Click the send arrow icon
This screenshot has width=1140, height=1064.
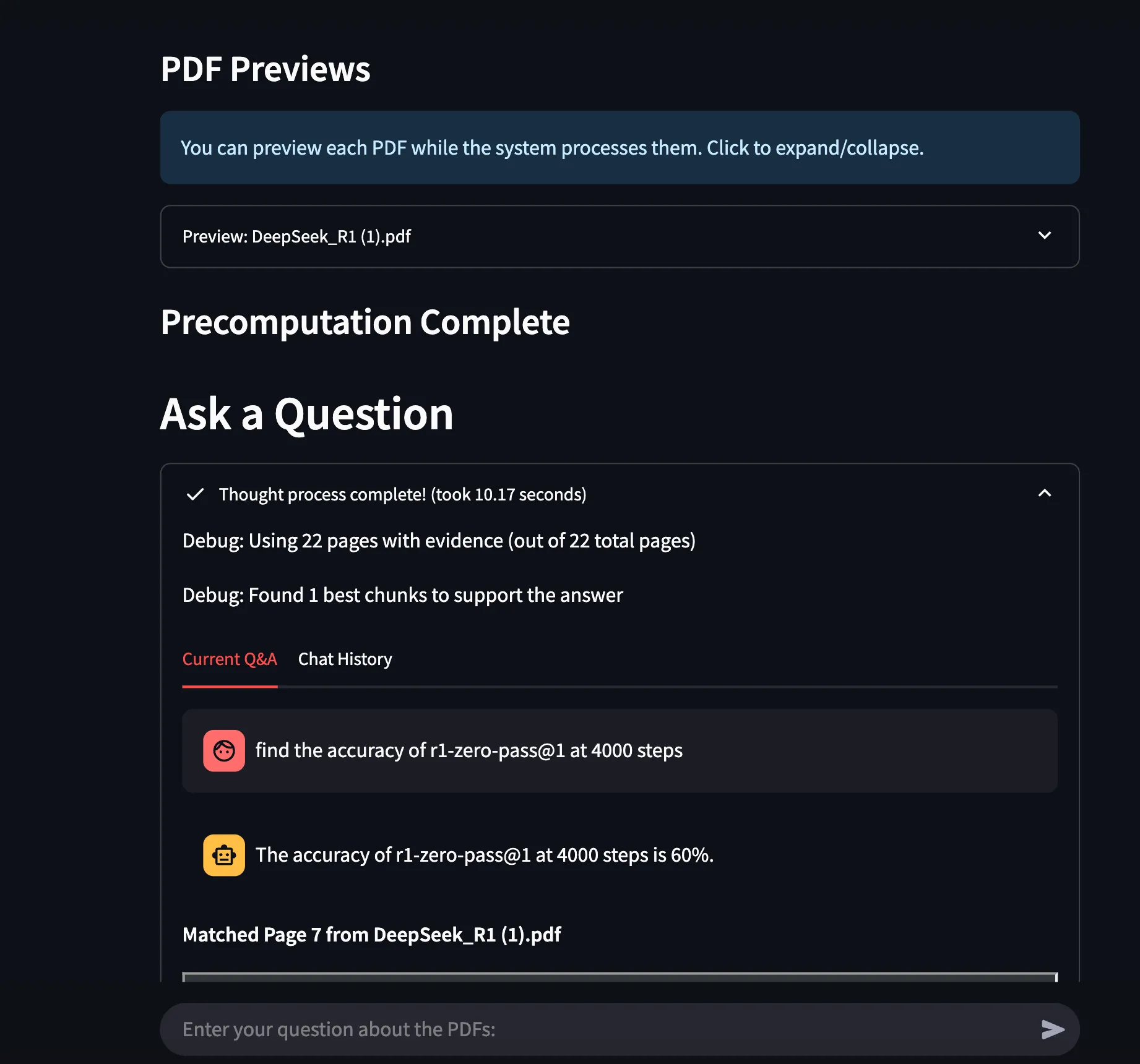(x=1052, y=1029)
